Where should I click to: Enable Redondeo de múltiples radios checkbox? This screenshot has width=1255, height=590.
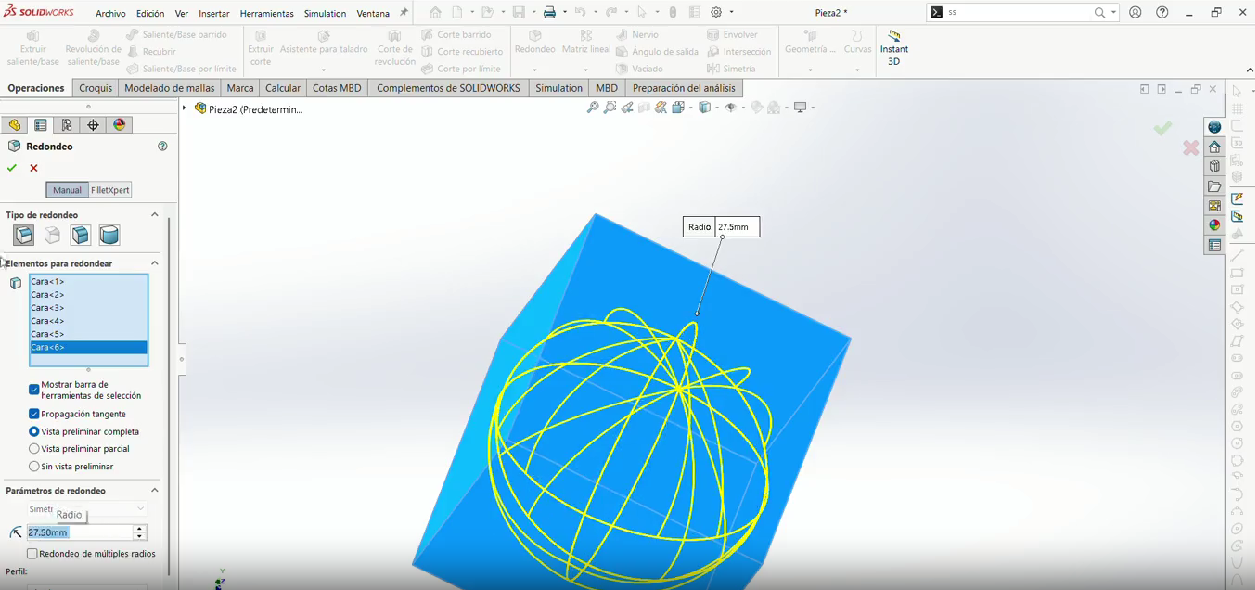(x=32, y=554)
